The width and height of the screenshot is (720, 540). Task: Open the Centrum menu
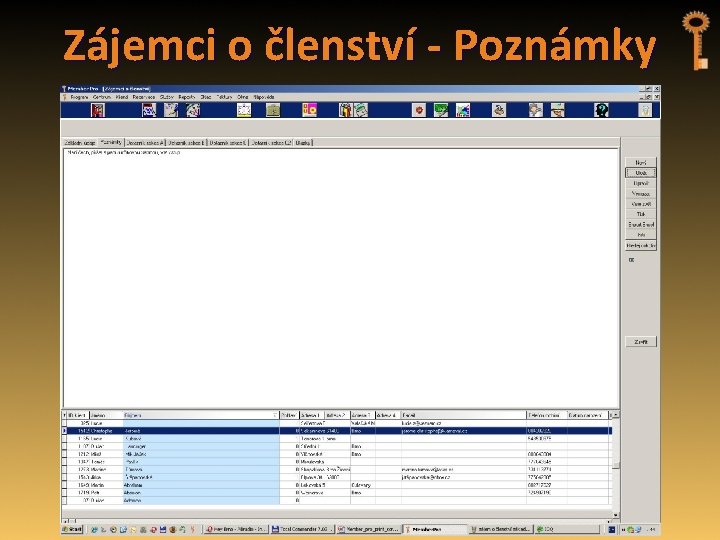click(x=102, y=97)
